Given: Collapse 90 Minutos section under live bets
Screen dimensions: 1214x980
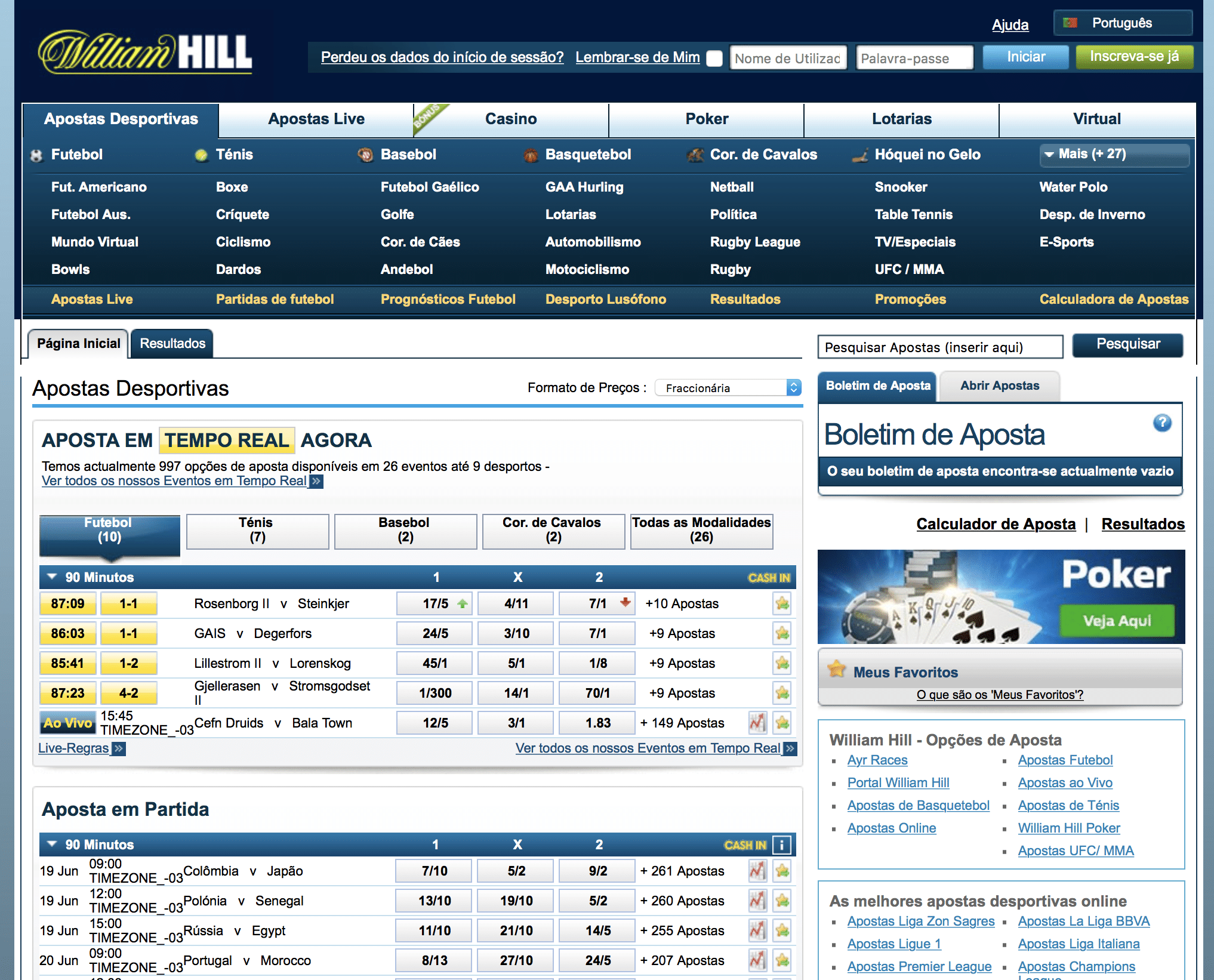Looking at the screenshot, I should coord(52,577).
